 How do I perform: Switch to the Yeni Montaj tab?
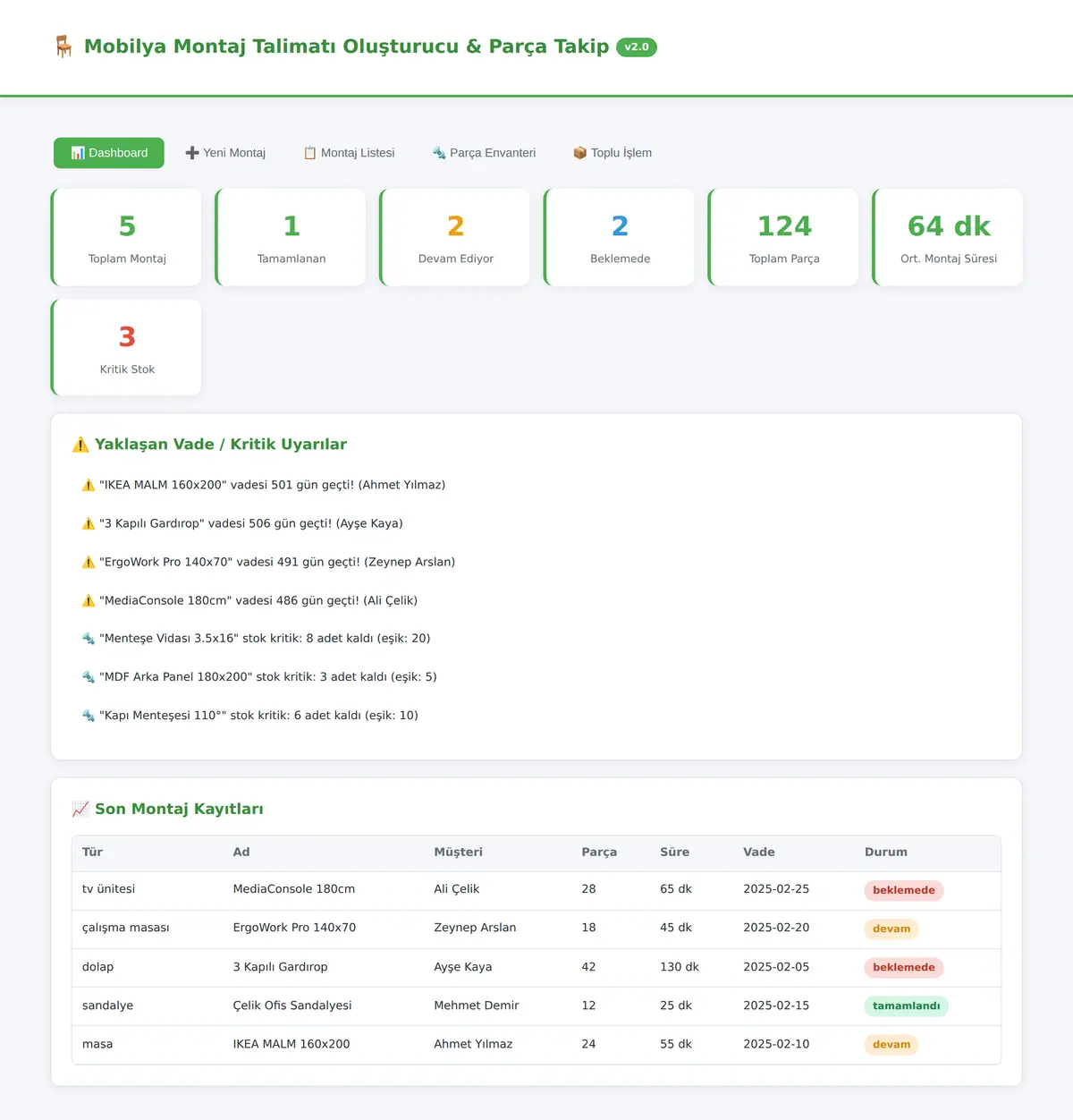coord(225,153)
